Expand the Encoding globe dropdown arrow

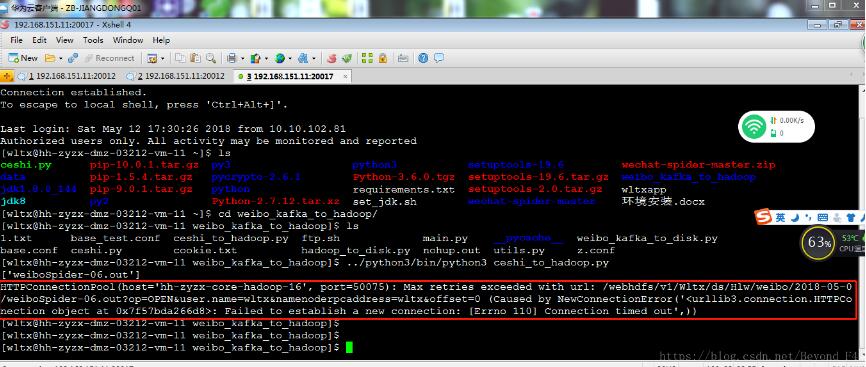[290, 58]
